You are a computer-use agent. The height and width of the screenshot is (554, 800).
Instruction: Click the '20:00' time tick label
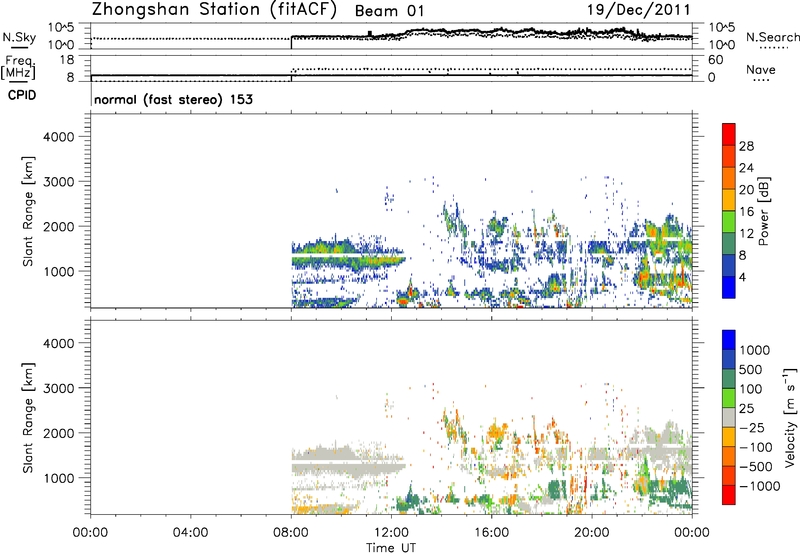tap(592, 533)
